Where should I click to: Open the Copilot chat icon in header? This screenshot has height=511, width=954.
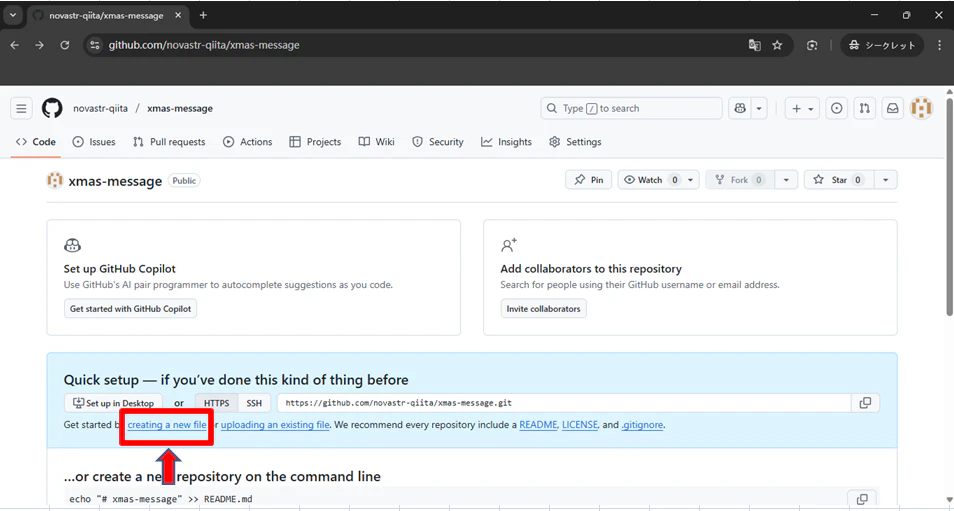pos(740,109)
